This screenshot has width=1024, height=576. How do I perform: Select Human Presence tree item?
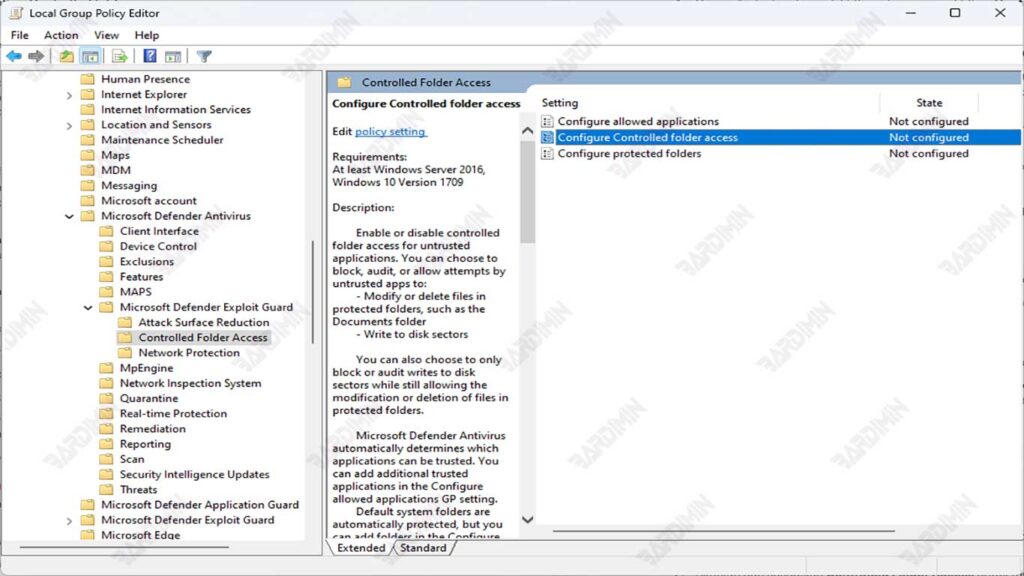(x=145, y=79)
